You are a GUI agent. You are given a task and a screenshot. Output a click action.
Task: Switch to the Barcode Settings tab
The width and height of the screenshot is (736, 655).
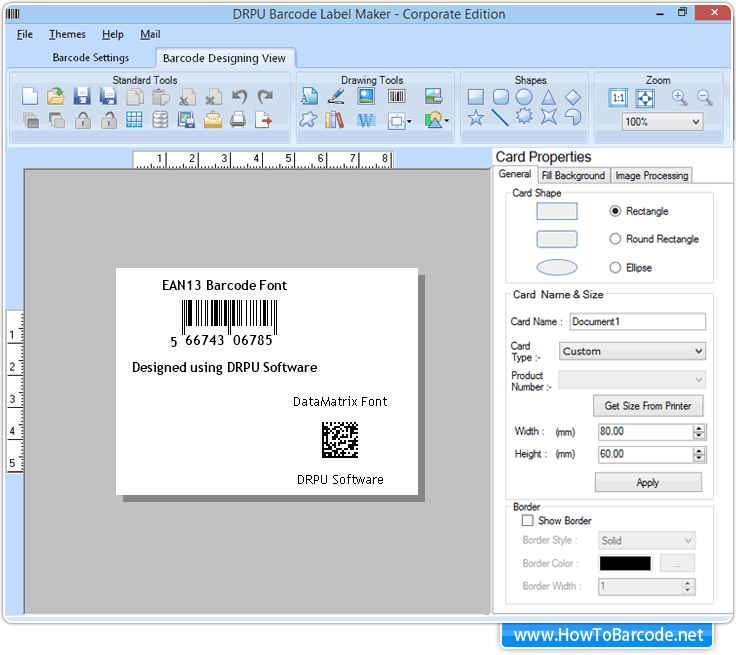click(91, 58)
